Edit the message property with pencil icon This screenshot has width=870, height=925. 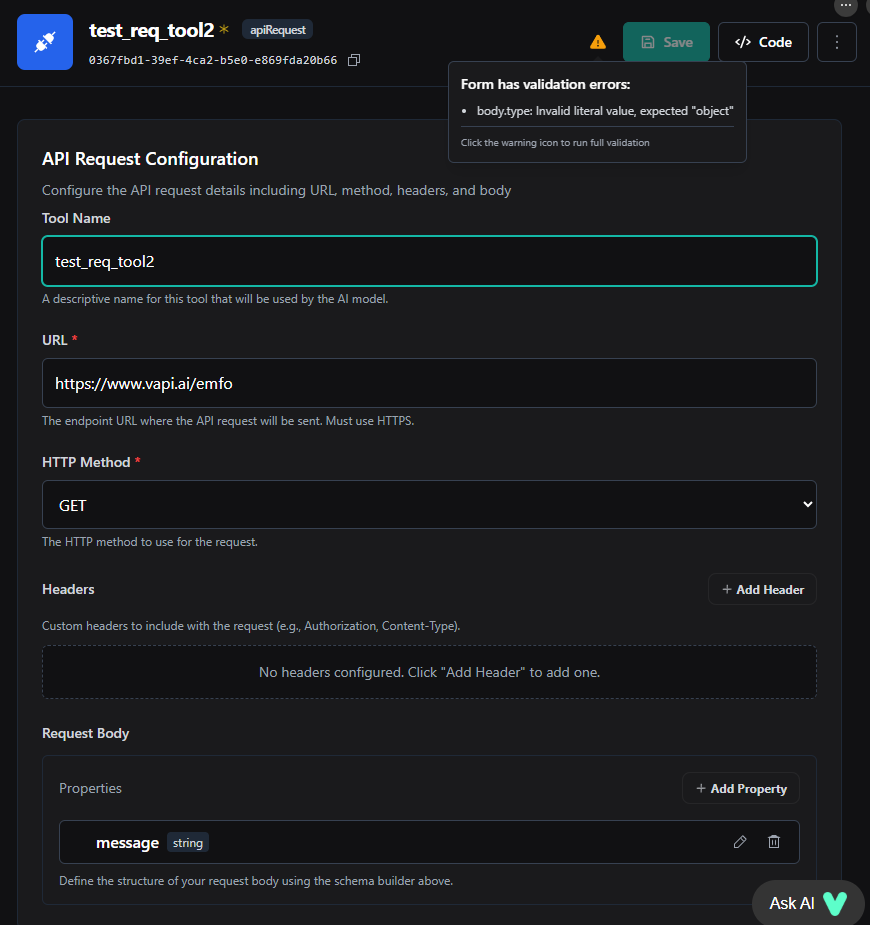pos(740,842)
